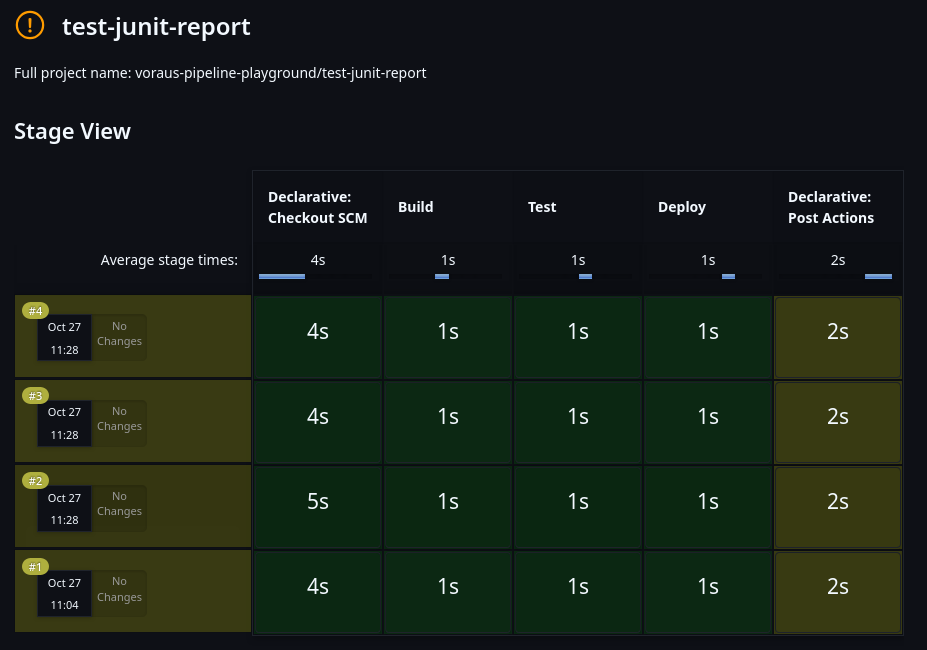Open Test stage cell for build #3
Image resolution: width=927 pixels, height=650 pixels.
click(578, 417)
